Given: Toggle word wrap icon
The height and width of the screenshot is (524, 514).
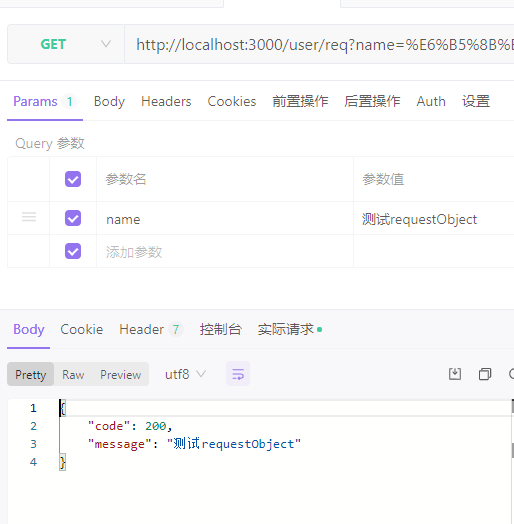Looking at the screenshot, I should (238, 374).
